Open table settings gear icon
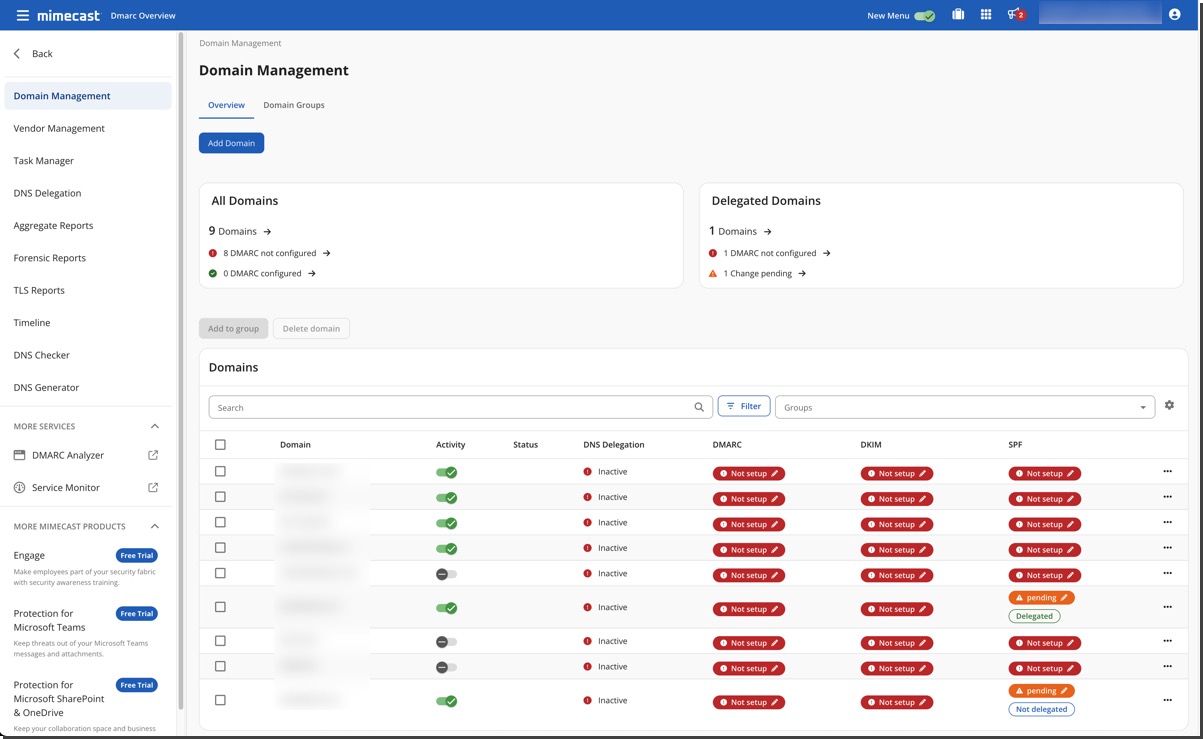 (1169, 405)
